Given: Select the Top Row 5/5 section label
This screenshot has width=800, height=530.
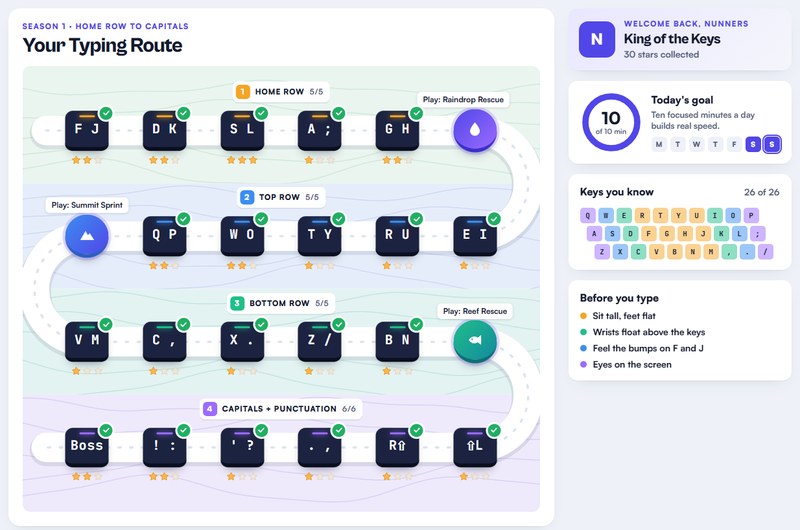Looking at the screenshot, I should (281, 197).
